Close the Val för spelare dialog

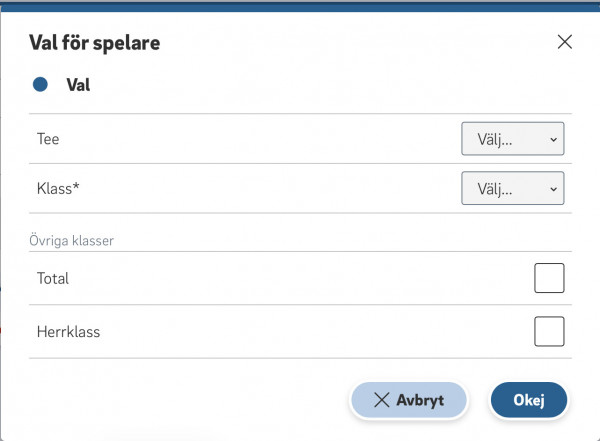(564, 42)
